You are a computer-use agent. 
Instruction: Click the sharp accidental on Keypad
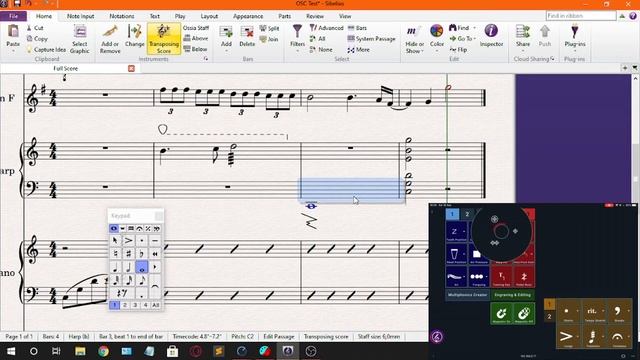(128, 254)
